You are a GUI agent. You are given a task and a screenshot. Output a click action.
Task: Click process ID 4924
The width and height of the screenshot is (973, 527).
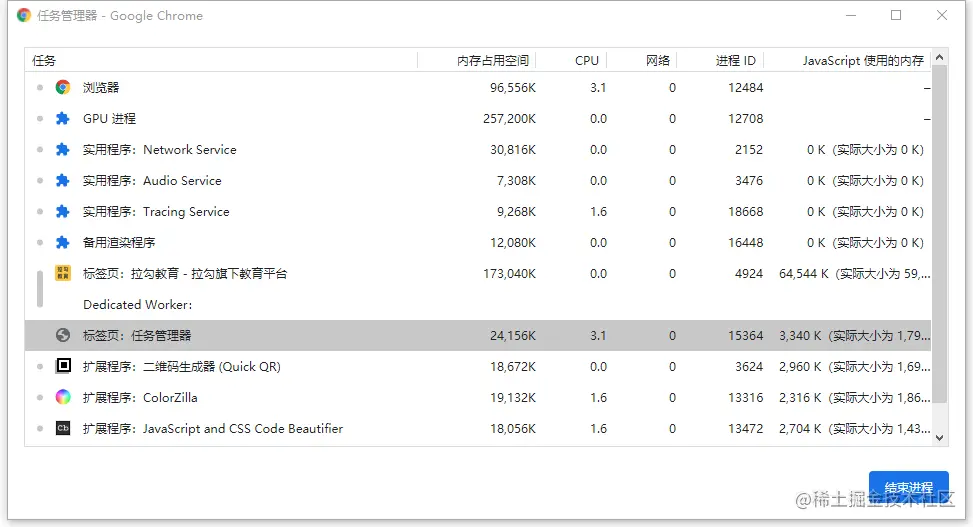[749, 274]
